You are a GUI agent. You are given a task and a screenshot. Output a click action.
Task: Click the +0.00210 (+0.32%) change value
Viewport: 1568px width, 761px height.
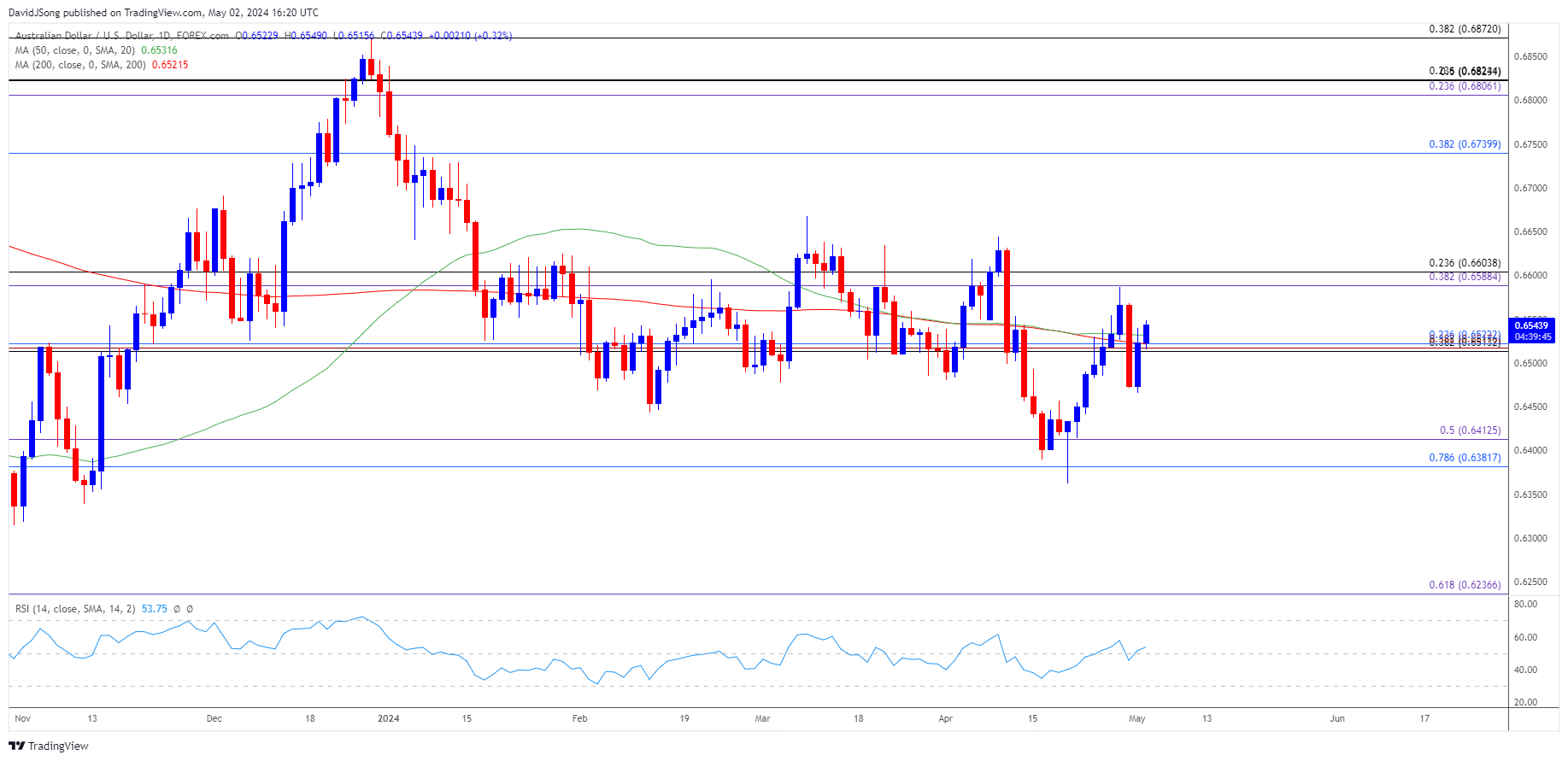470,36
